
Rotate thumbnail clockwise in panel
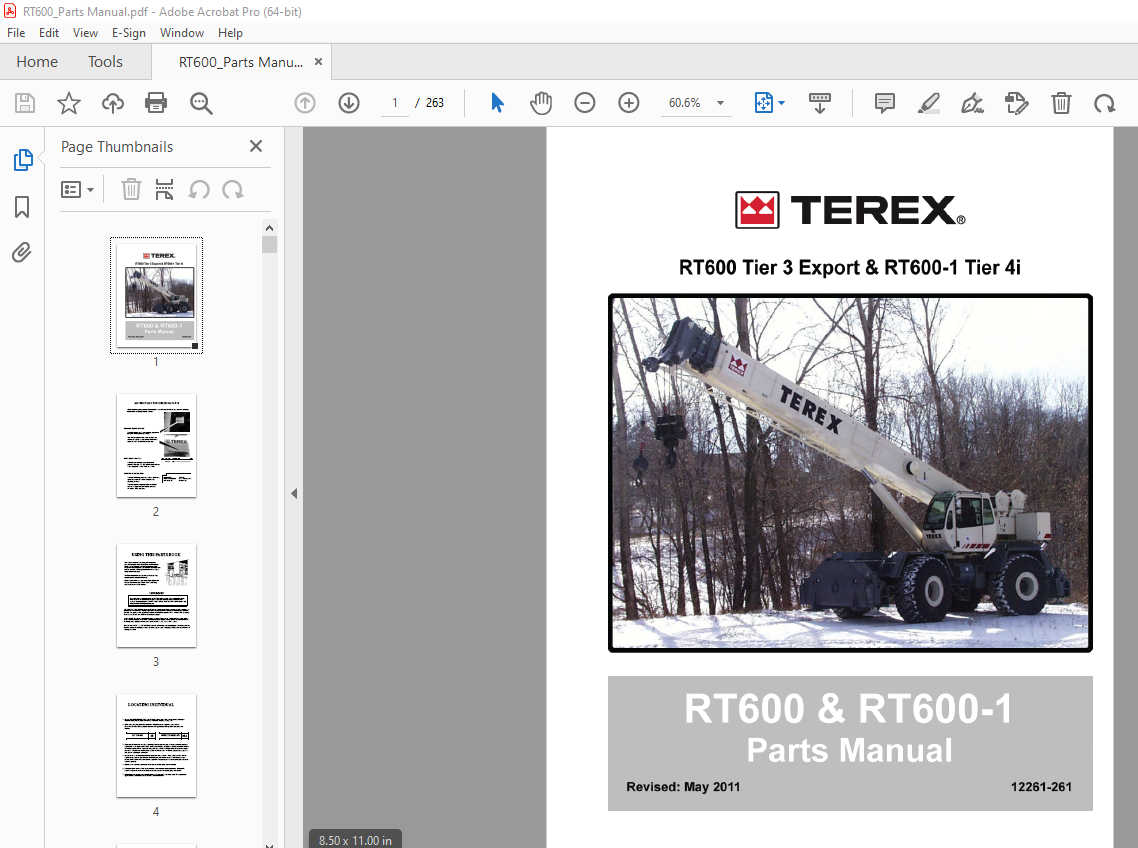coord(233,189)
